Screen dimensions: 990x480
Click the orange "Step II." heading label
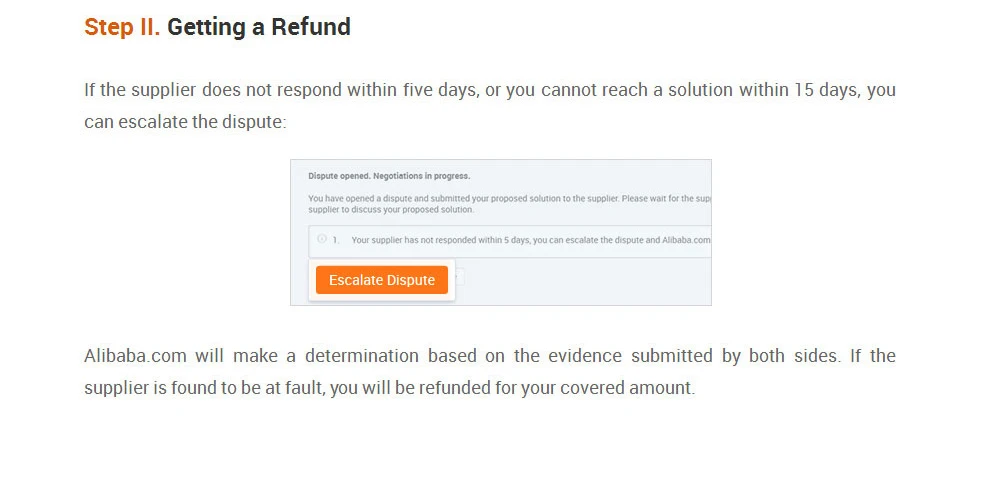coord(122,27)
